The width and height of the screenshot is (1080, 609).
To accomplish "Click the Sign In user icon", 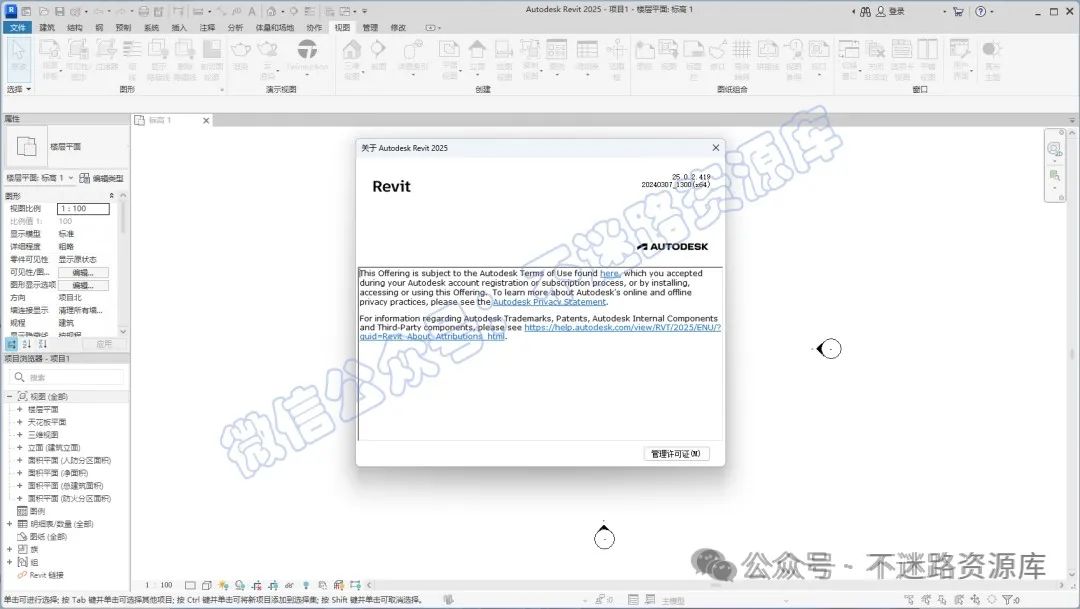I will click(x=881, y=11).
